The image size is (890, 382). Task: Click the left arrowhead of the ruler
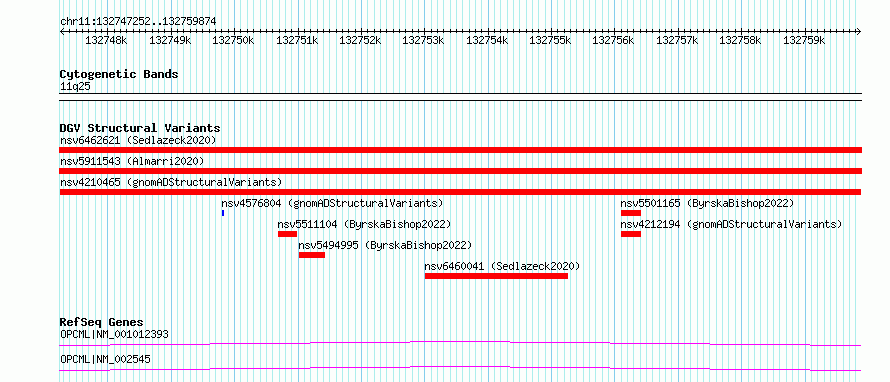(62, 32)
